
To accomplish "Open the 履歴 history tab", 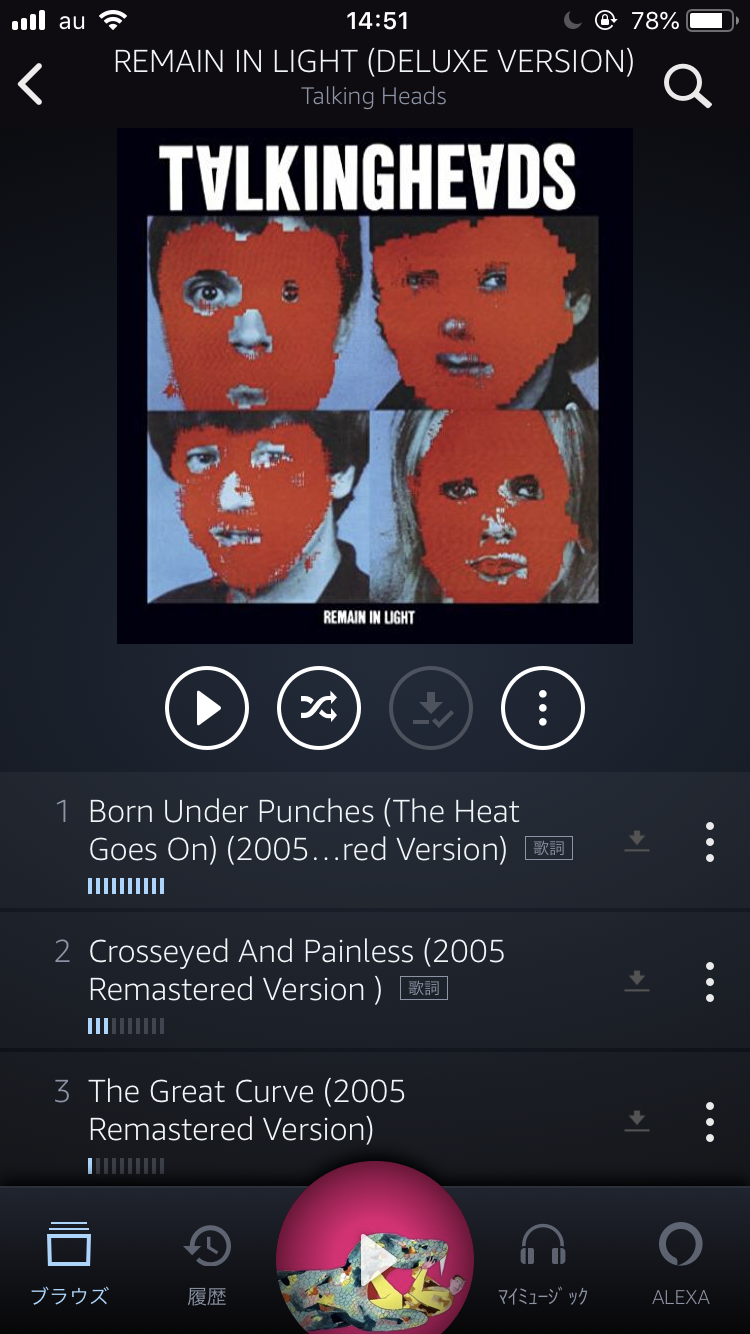I will tap(207, 1263).
